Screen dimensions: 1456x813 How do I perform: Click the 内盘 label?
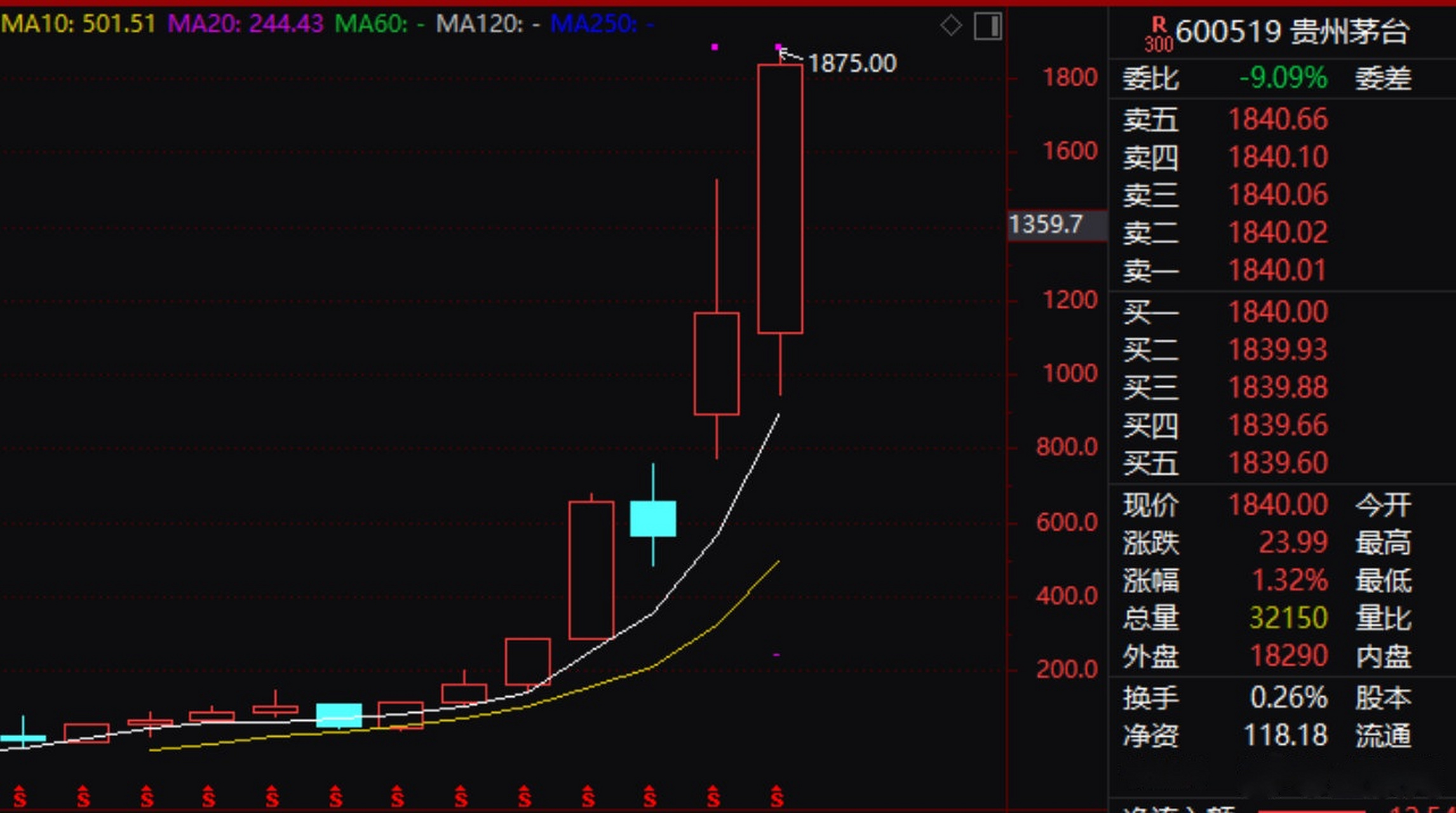coord(1383,656)
